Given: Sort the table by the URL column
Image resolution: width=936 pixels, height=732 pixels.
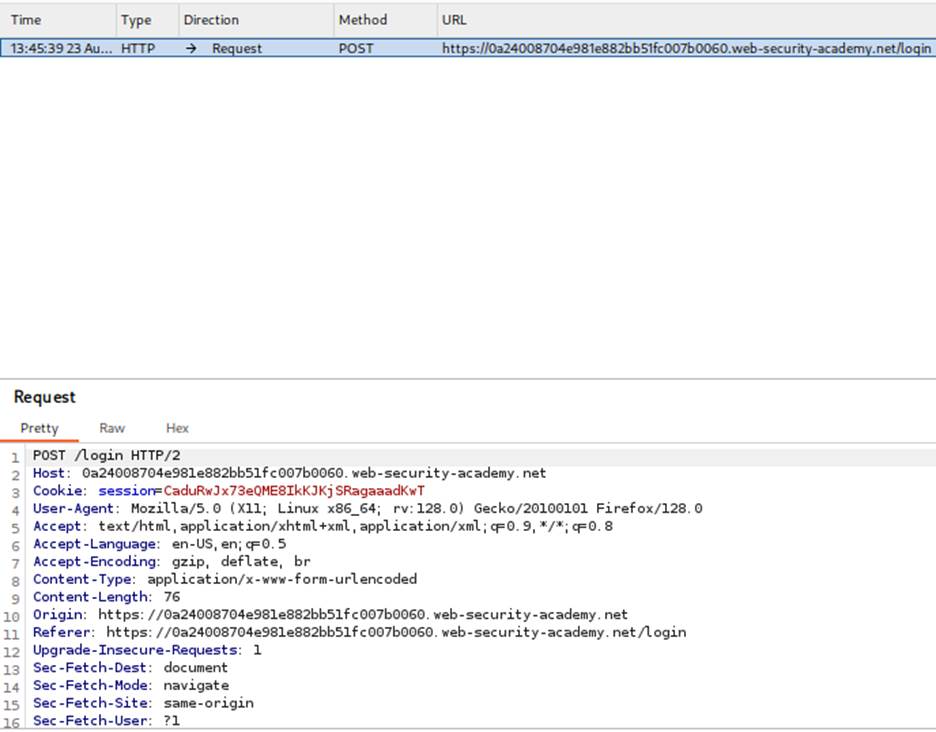Looking at the screenshot, I should click(x=454, y=20).
